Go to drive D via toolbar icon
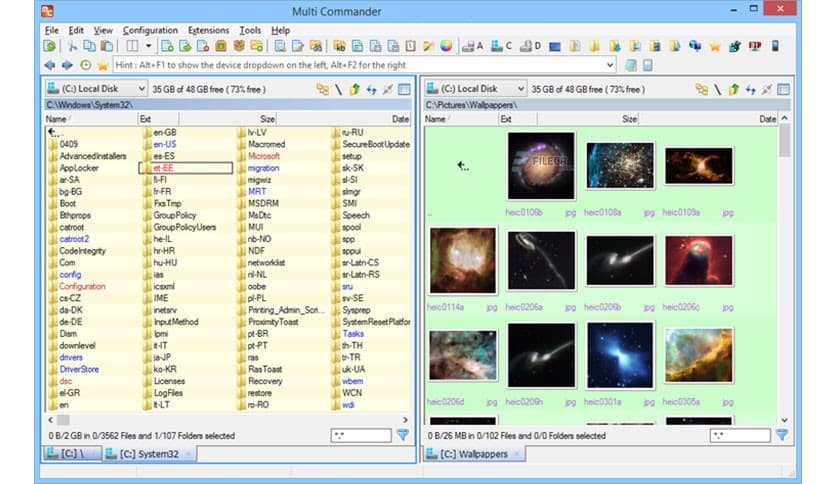 point(529,46)
